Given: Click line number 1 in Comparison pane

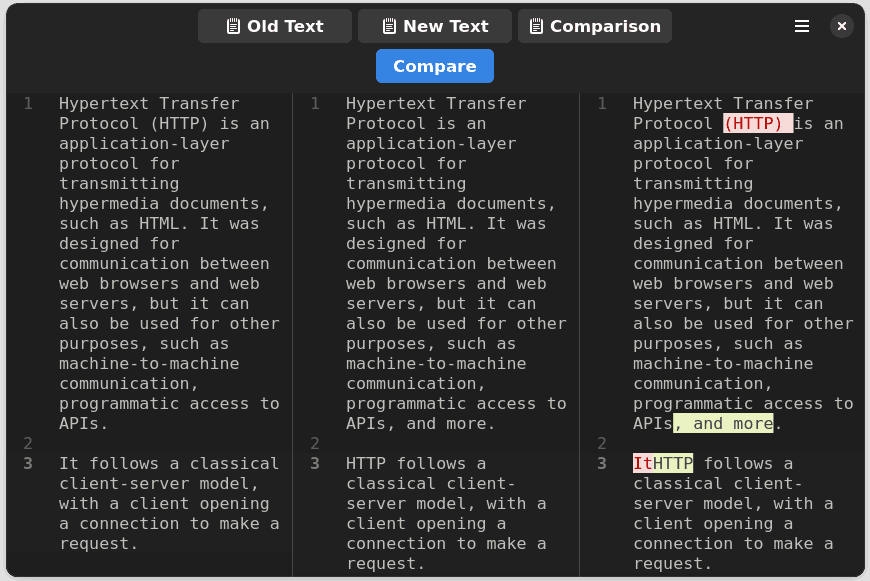Looking at the screenshot, I should coord(601,103).
